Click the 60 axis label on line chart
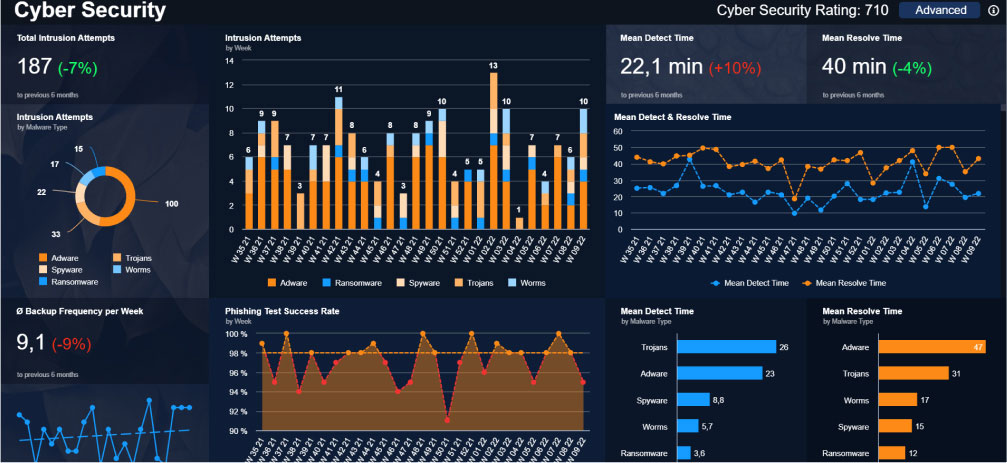The height and width of the screenshot is (463, 1007). [619, 131]
